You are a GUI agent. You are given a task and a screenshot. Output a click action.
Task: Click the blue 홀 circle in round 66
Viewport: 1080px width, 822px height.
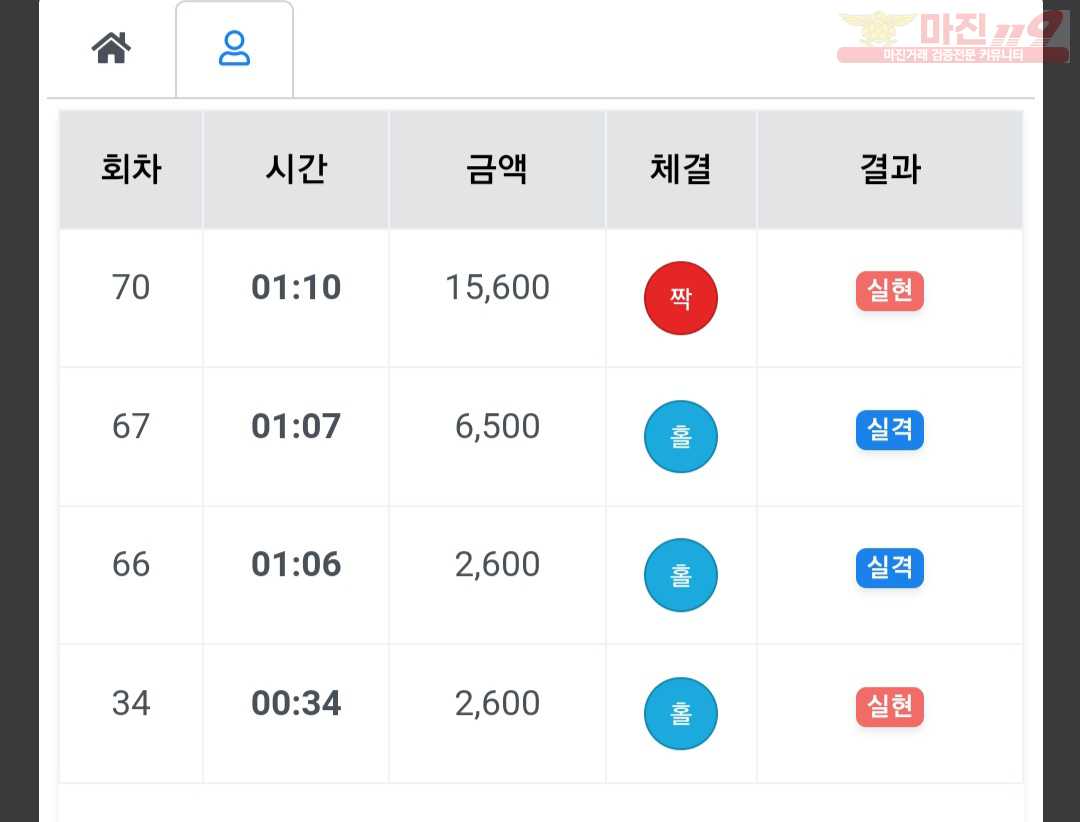click(681, 575)
